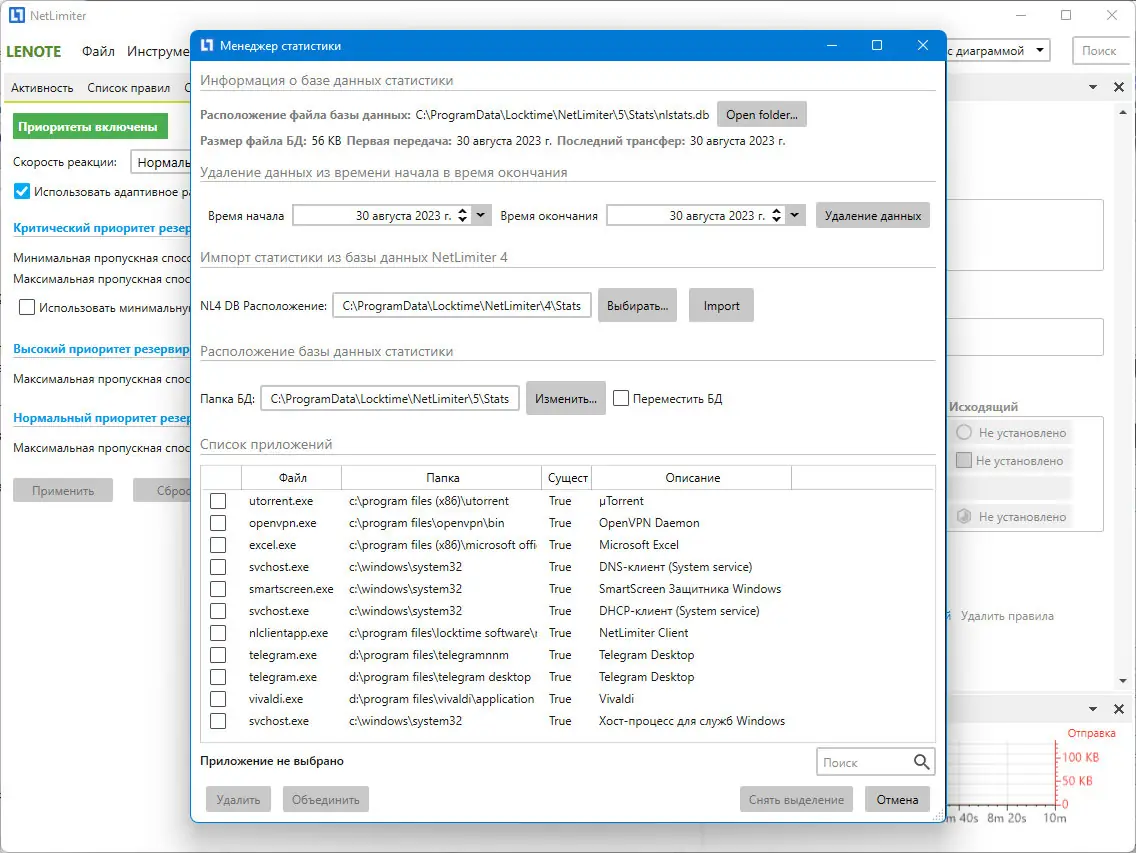Open the start time calendar dropdown

coord(480,215)
